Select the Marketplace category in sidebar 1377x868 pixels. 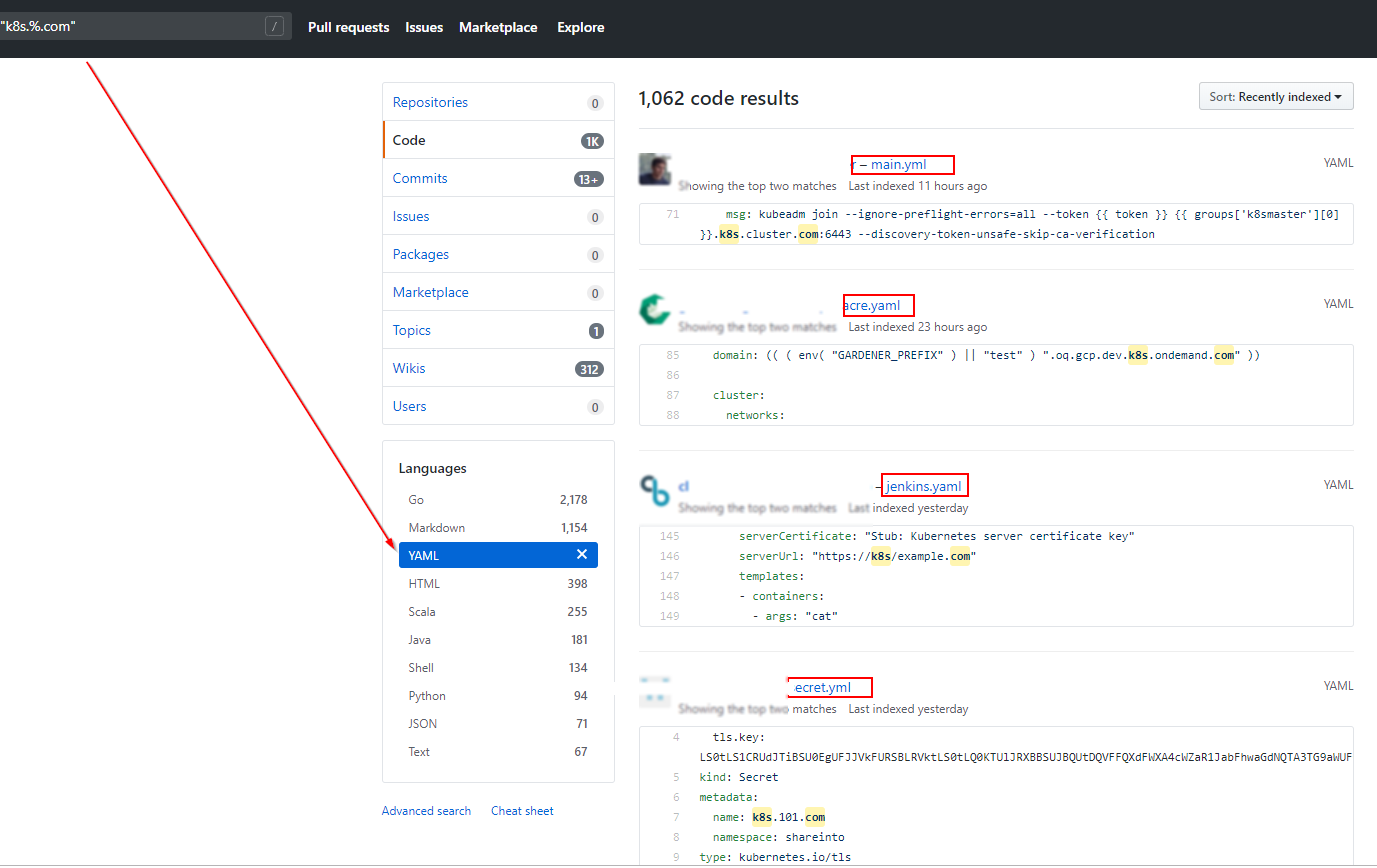(498, 292)
